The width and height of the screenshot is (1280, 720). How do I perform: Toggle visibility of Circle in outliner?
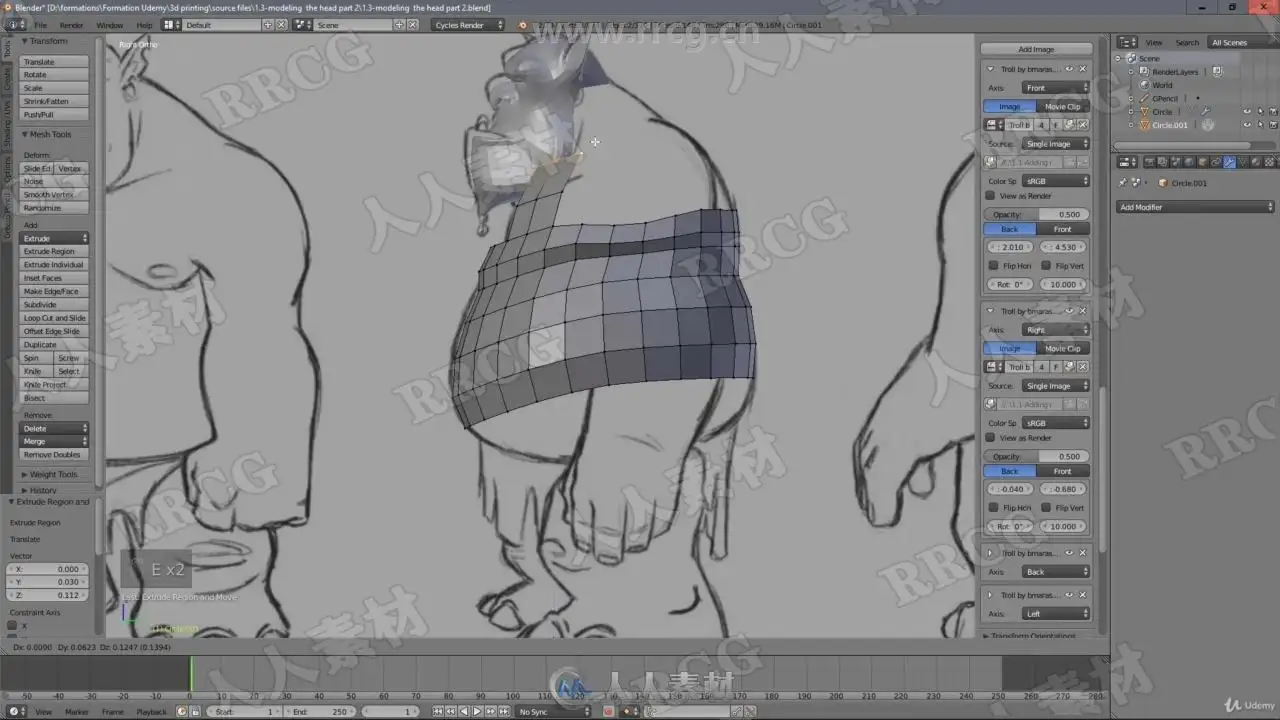[1247, 112]
